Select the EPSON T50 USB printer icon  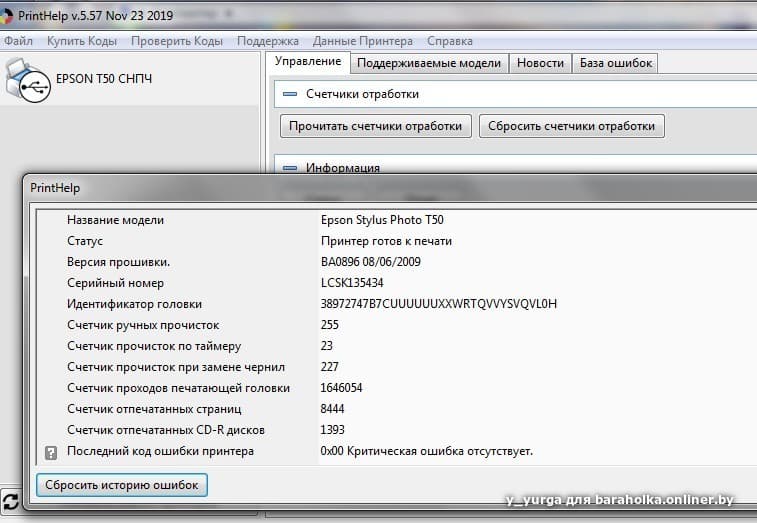coord(28,81)
